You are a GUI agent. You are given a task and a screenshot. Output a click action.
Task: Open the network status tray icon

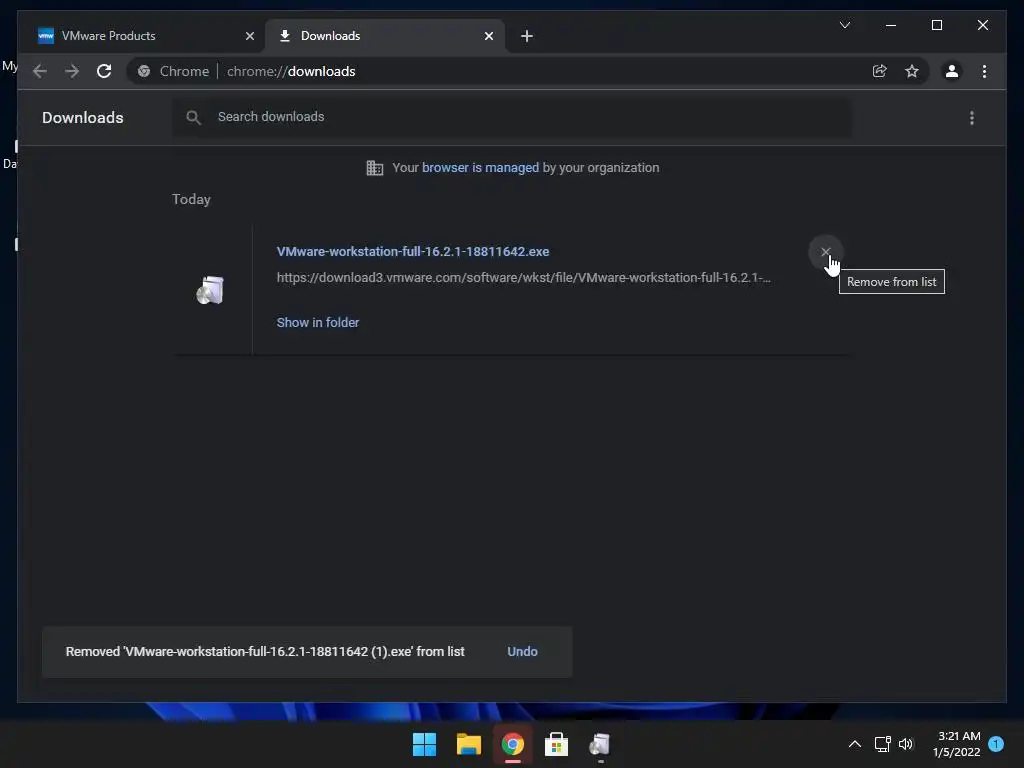(882, 744)
